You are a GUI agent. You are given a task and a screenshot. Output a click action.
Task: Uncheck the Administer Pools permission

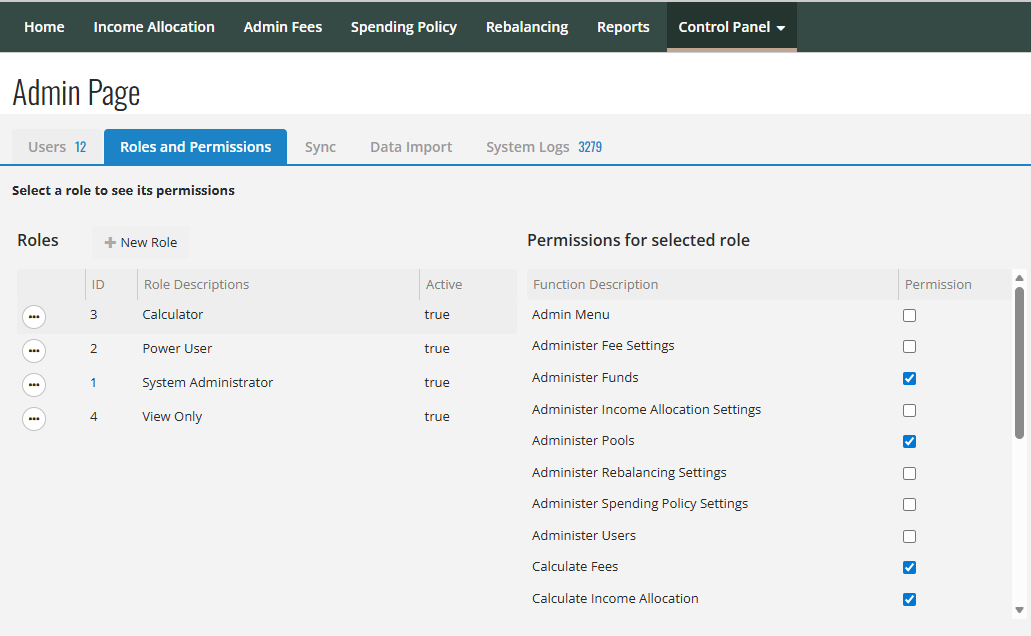pyautogui.click(x=909, y=441)
